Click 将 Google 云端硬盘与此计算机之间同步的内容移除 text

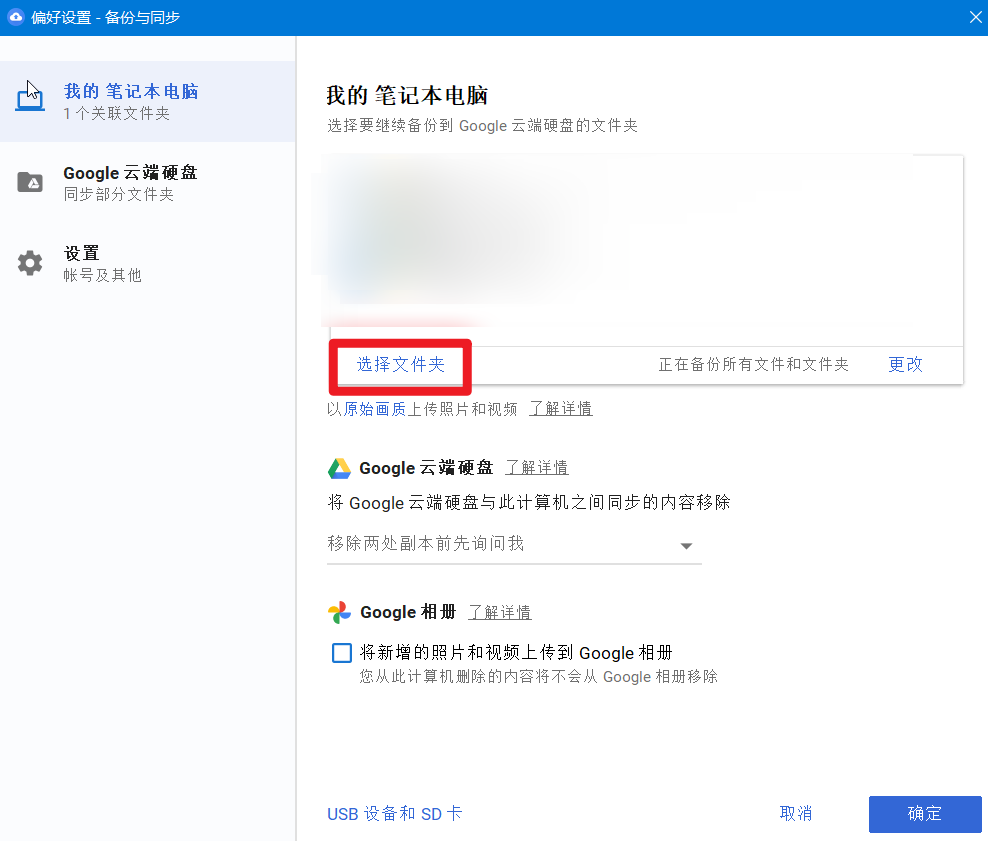click(x=529, y=503)
